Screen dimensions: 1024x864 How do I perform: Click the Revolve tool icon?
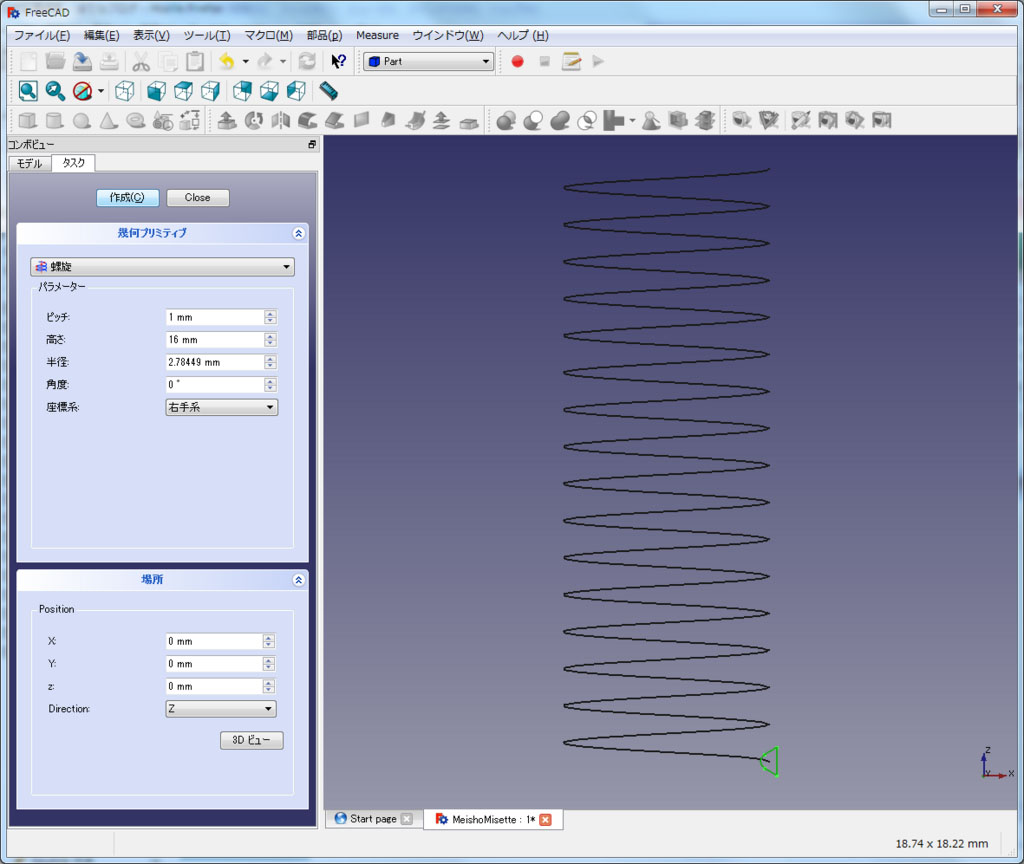[254, 120]
